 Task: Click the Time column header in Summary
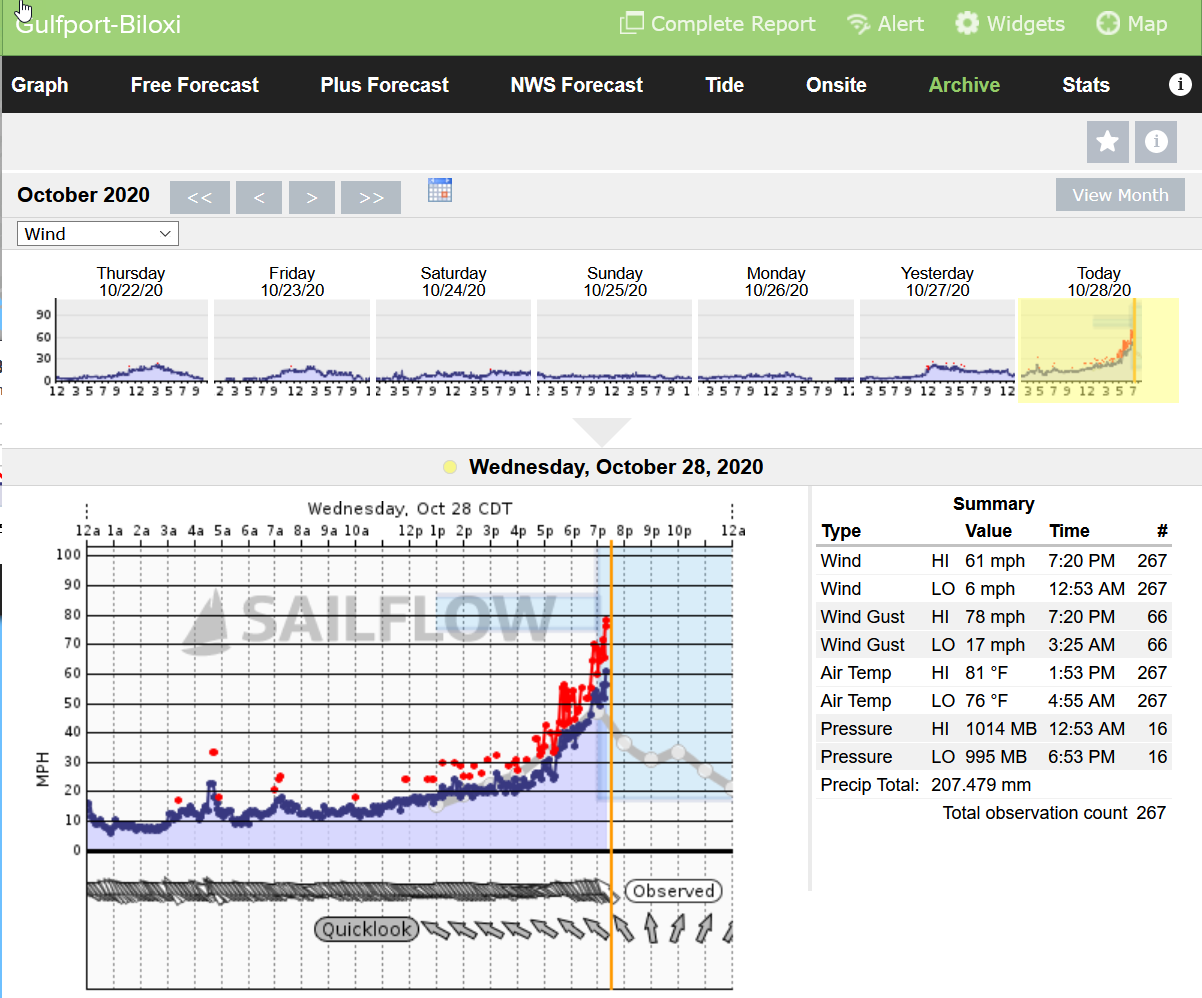(x=1069, y=531)
